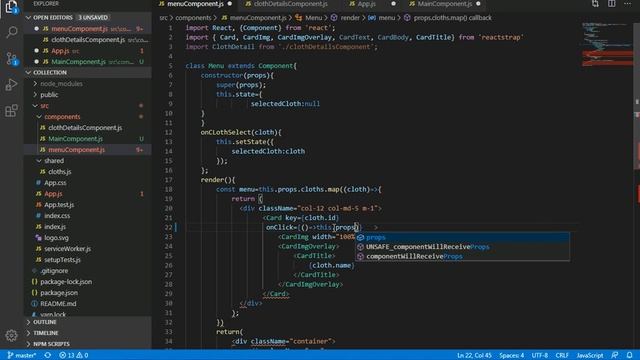Collapse the Open Editors section
This screenshot has width=640, height=360.
click(88, 18)
